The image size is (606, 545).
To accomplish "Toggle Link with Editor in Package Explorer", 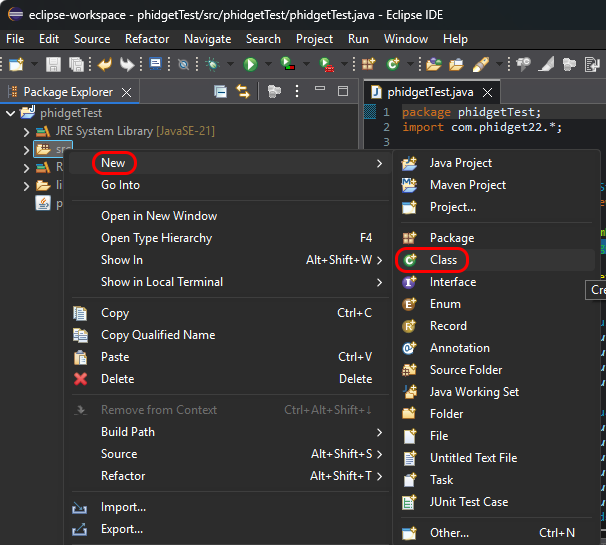I will coord(242,91).
